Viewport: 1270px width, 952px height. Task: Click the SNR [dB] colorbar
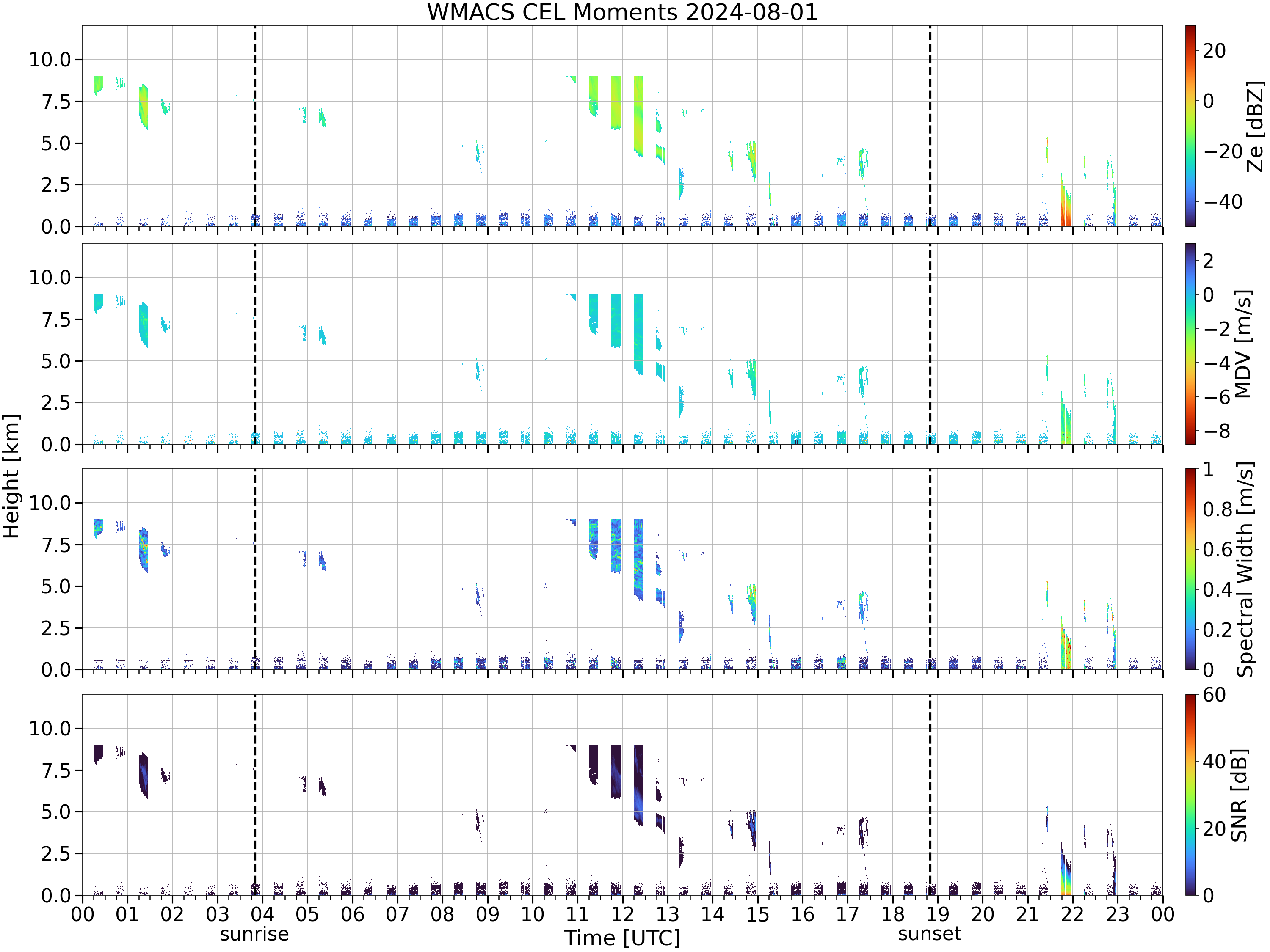[1191, 795]
